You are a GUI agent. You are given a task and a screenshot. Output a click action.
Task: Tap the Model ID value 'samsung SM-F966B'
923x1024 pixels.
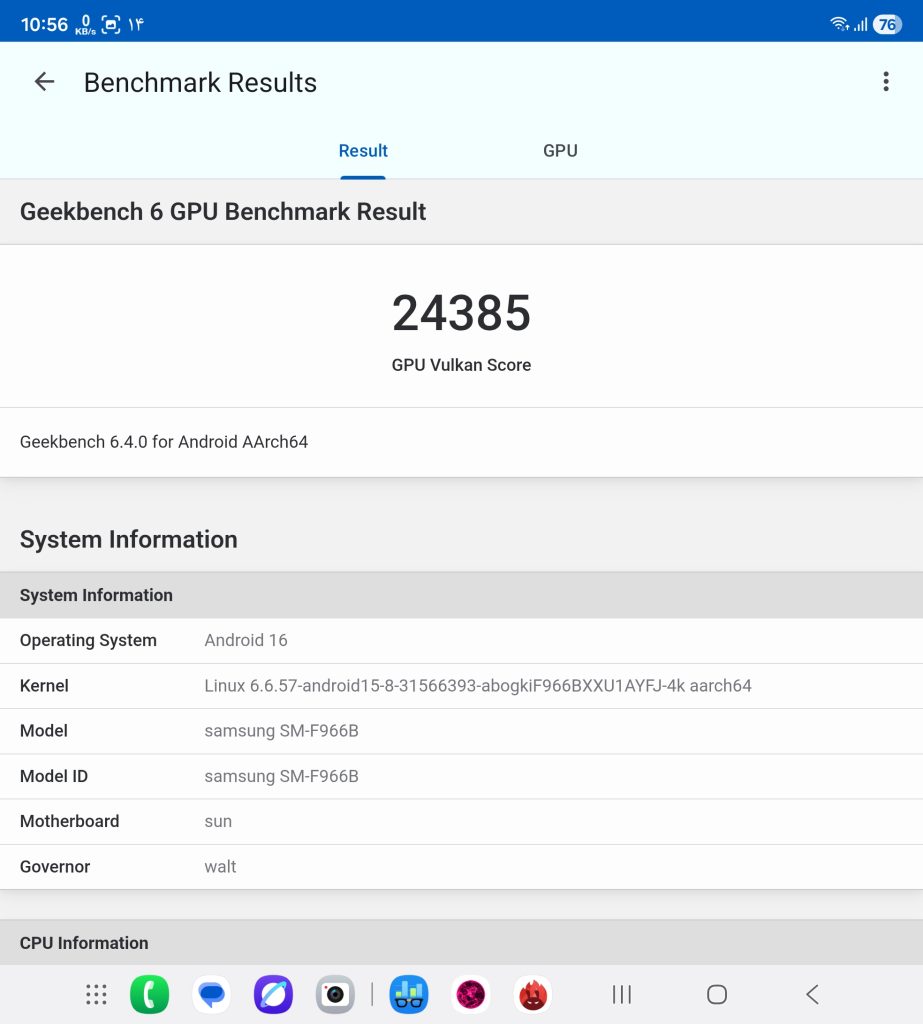point(281,776)
